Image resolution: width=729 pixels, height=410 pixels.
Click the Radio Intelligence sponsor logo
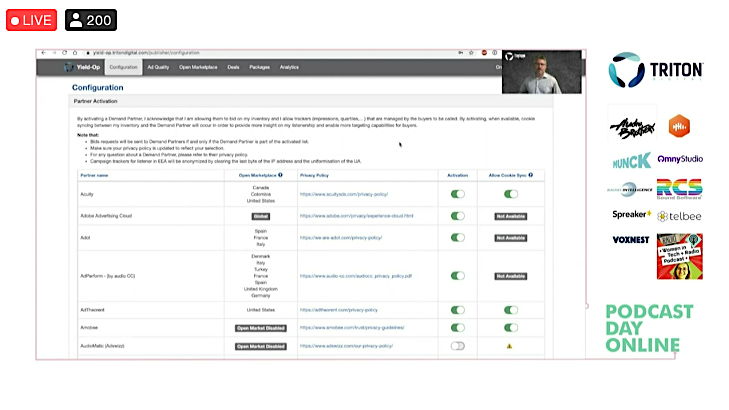pyautogui.click(x=630, y=189)
